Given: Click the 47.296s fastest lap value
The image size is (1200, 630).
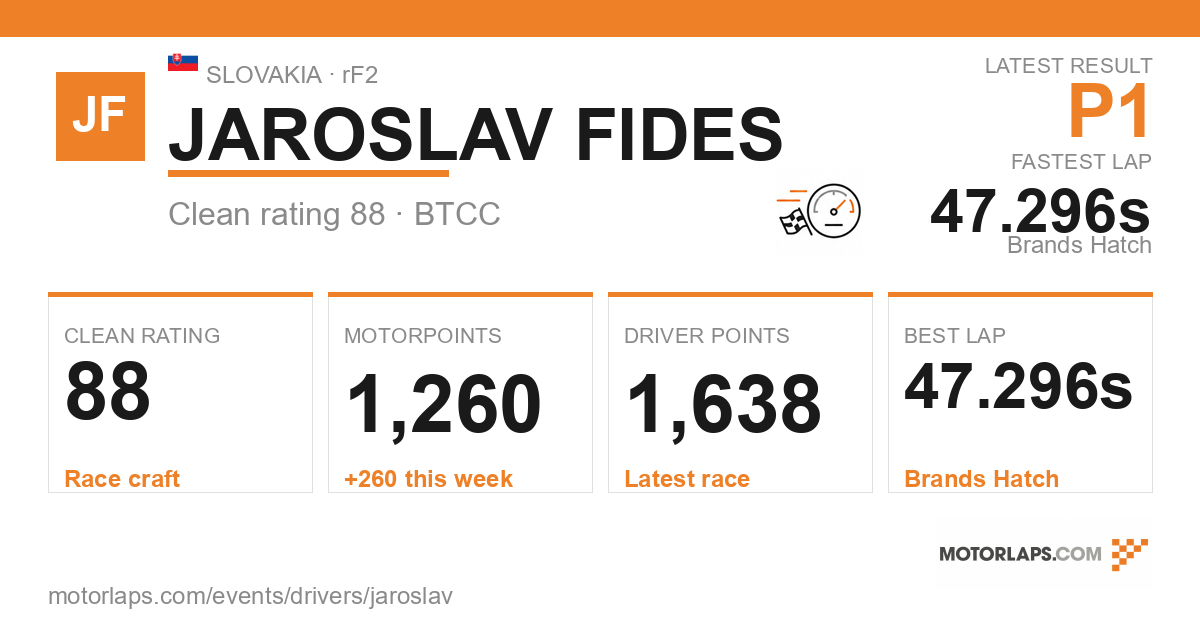Looking at the screenshot, I should tap(1040, 211).
